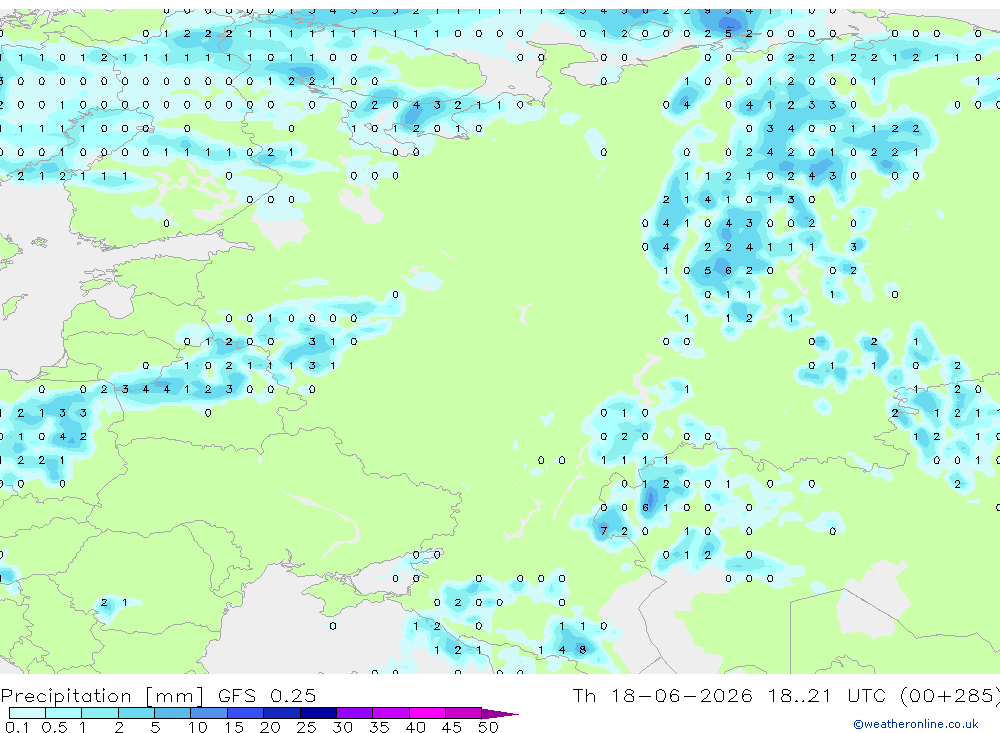Viewport: 1000px width, 733px height.
Task: Click the 'Th 18-06-2026' date text
Action: click(663, 695)
